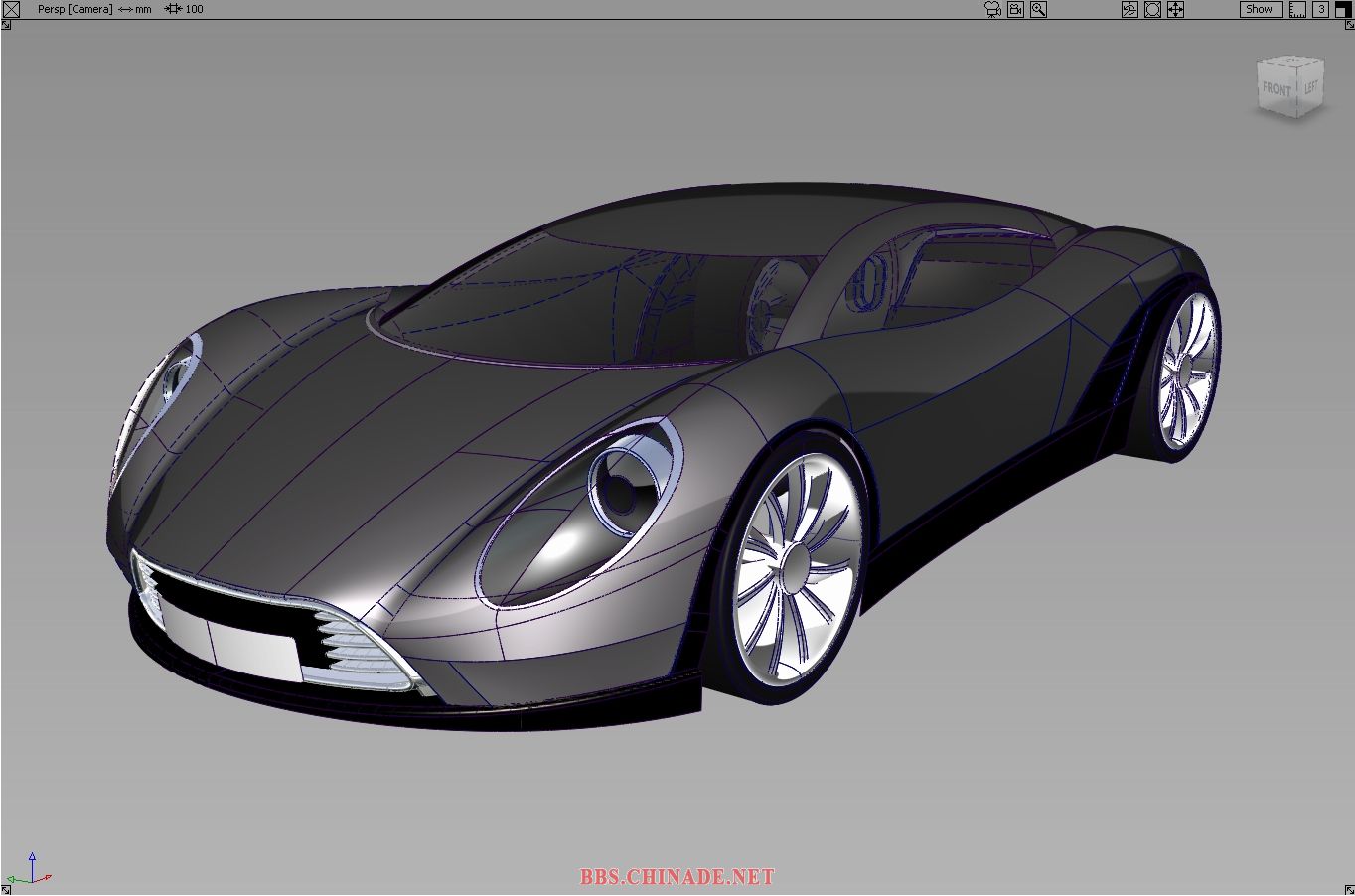Maximize viewport with the layout square icon
1355x896 pixels.
1343,9
